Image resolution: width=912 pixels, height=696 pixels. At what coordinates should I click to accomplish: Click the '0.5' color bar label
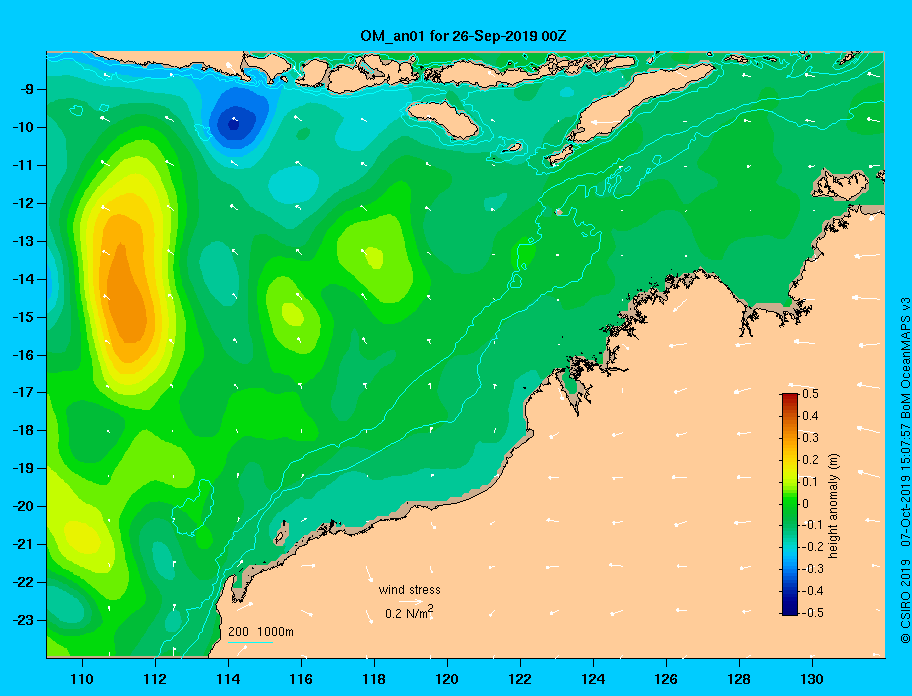[810, 394]
